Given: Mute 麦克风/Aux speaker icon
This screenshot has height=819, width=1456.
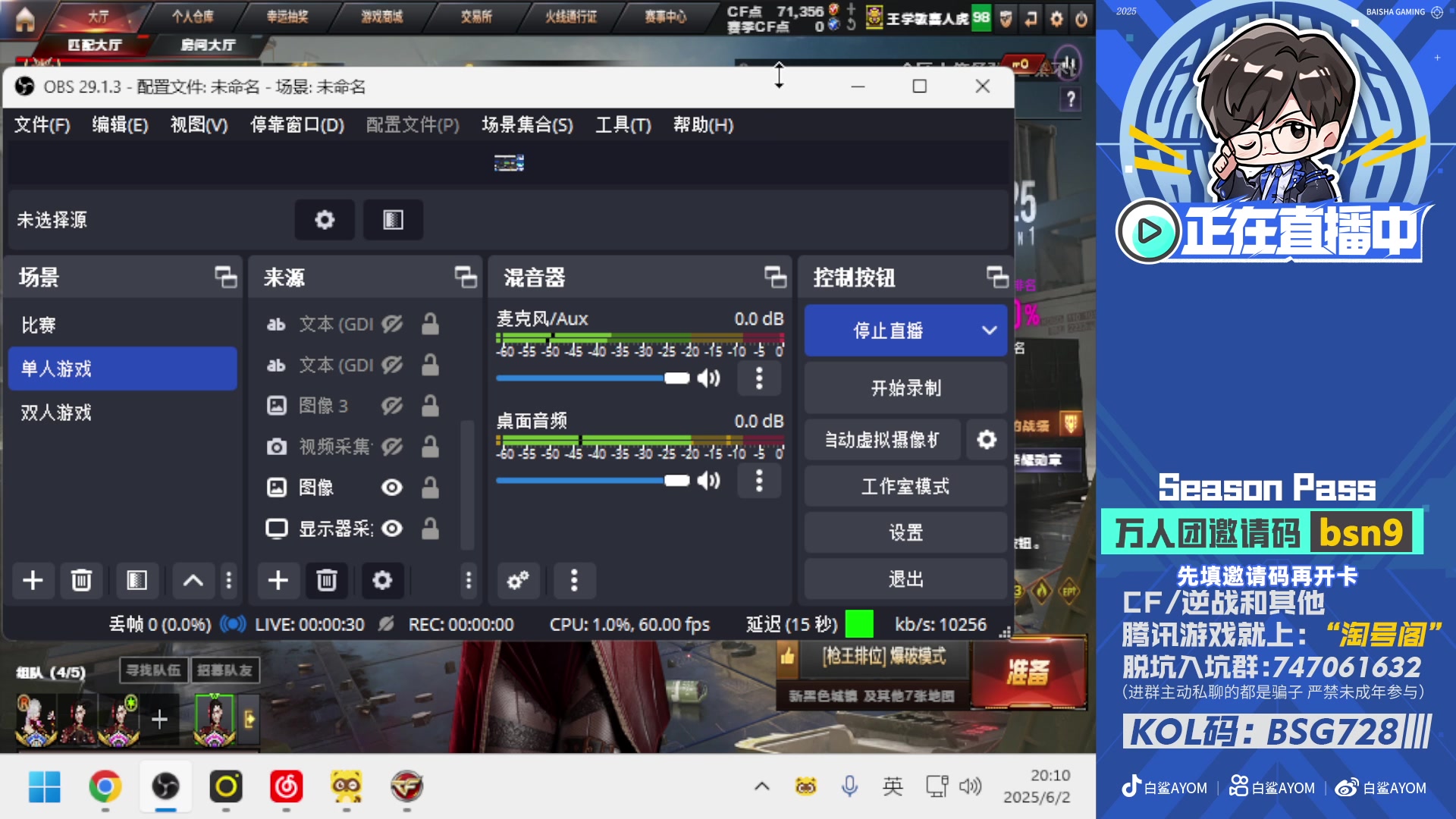Looking at the screenshot, I should [x=709, y=378].
